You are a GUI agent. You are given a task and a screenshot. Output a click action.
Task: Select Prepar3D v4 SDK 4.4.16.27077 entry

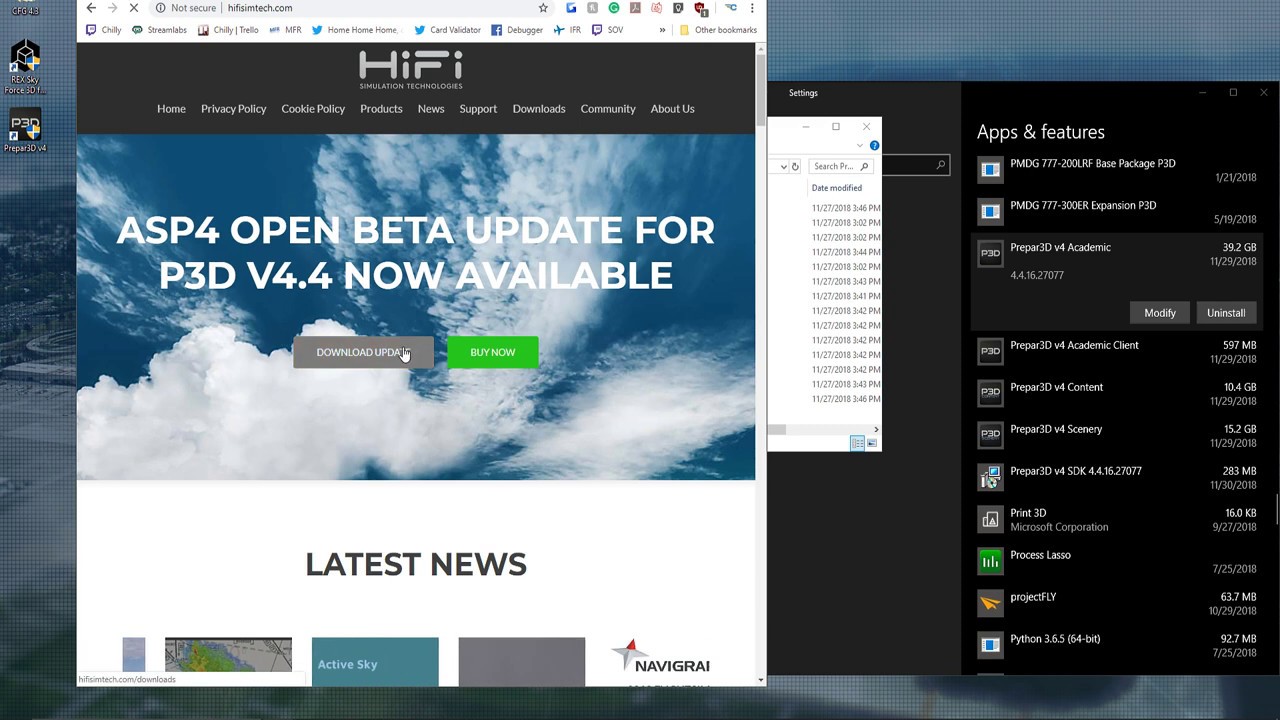[x=1116, y=478]
